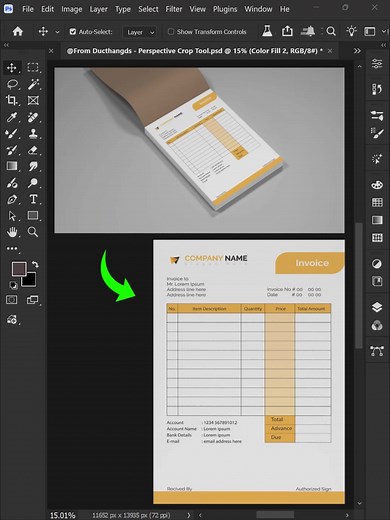Select the Clone Stamp tool

pos(33,134)
